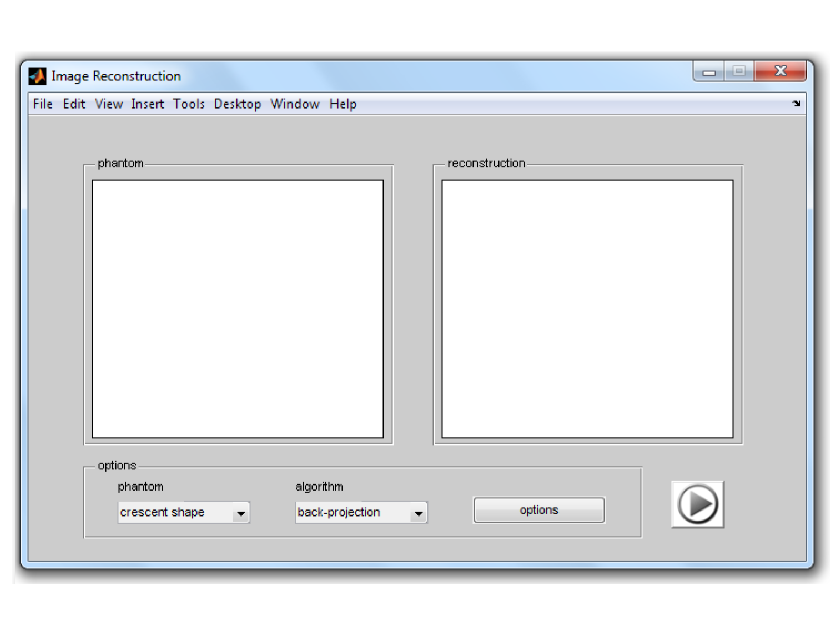Open the File menu

click(x=42, y=104)
